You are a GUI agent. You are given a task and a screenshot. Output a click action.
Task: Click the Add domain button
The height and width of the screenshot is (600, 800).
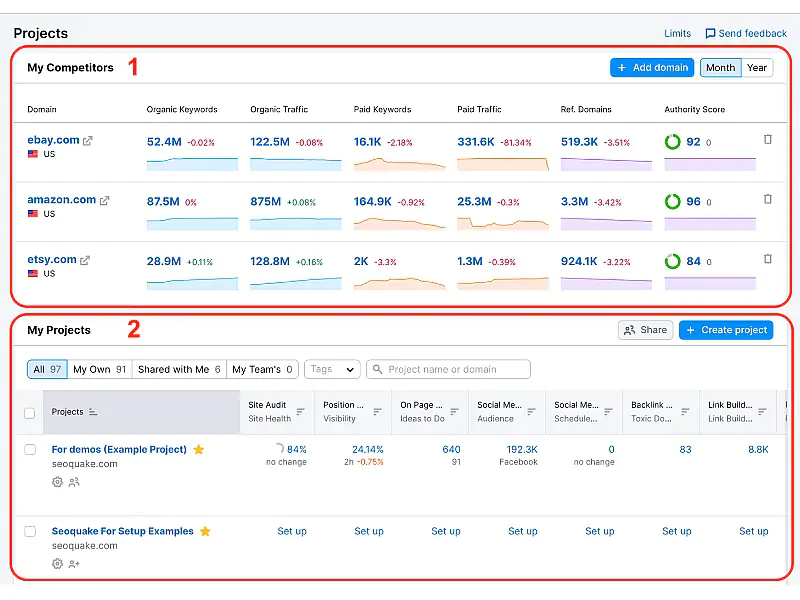651,67
